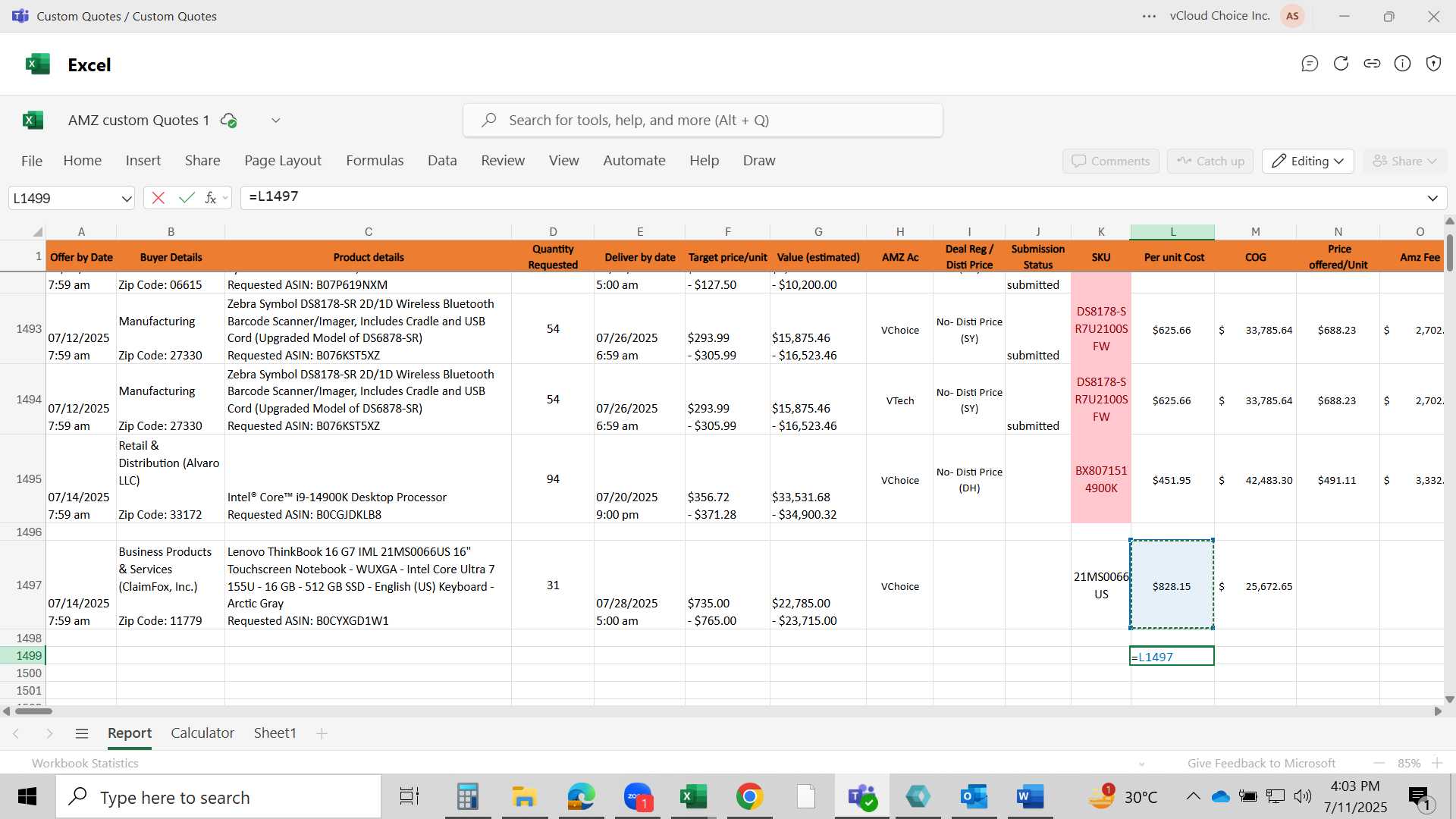Open the Teams chat conversation icon
This screenshot has height=819, width=1456.
point(1310,64)
